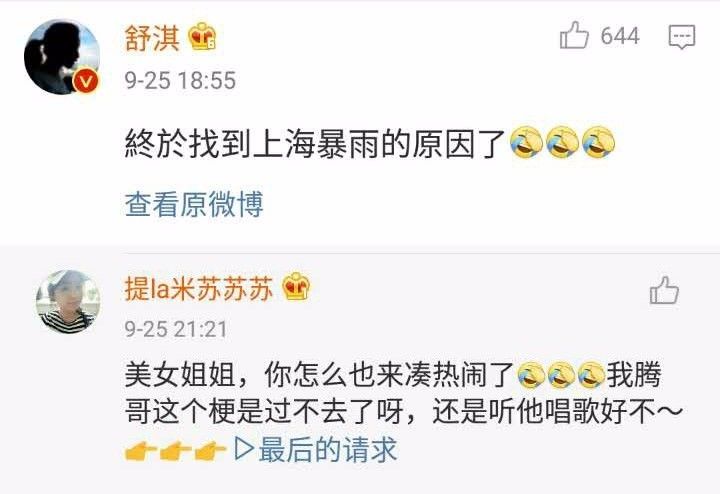The height and width of the screenshot is (494, 720).
Task: Click the play triangle before 最后的请求
Action: pos(244,449)
